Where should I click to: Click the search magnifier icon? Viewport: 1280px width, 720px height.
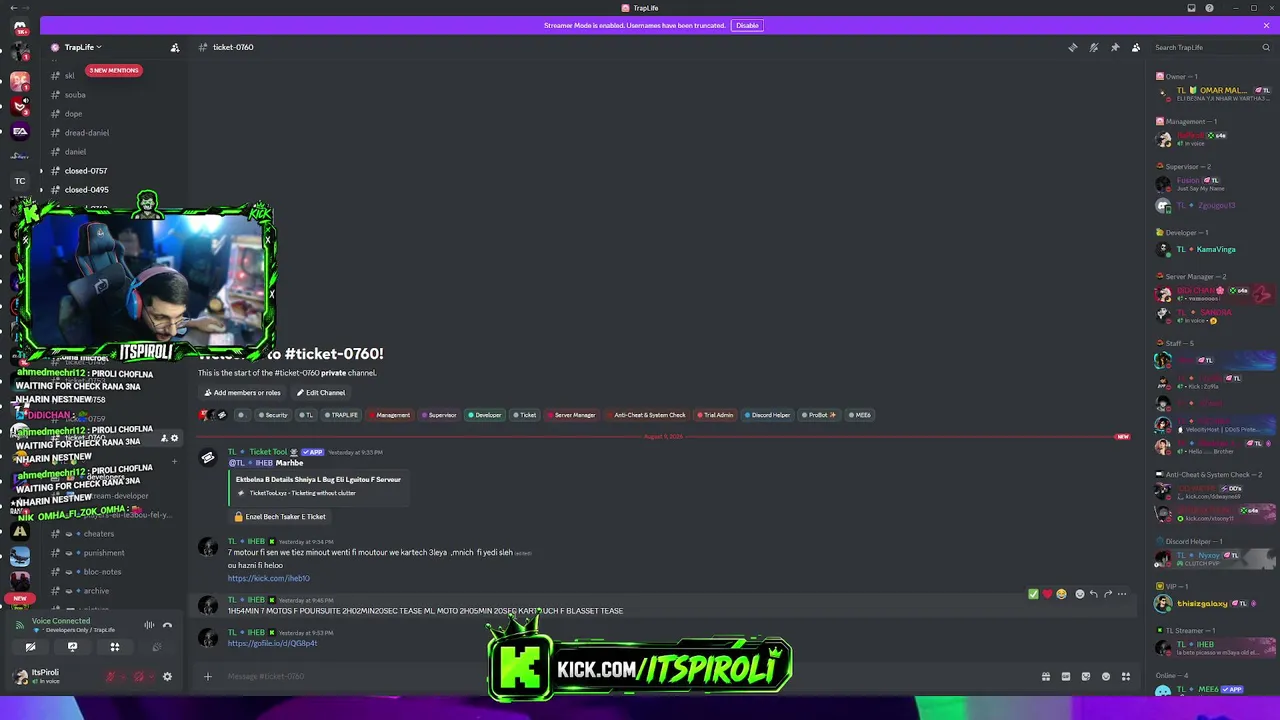point(1266,47)
